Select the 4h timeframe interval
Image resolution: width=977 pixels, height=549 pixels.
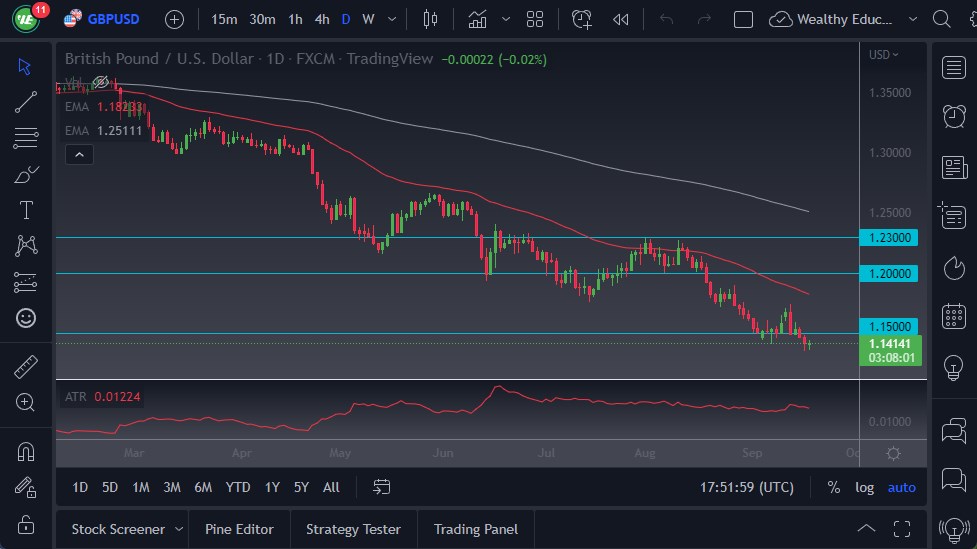pyautogui.click(x=322, y=19)
